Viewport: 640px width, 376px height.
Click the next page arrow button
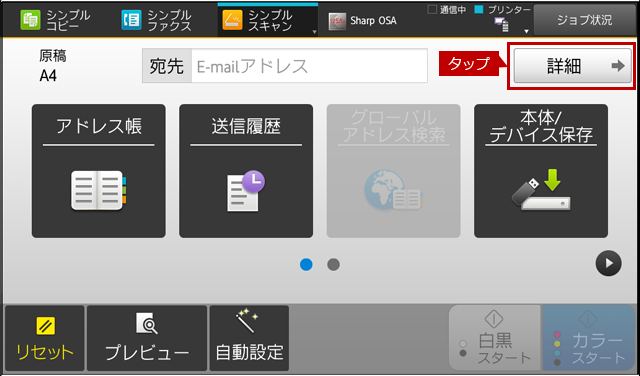click(x=608, y=263)
